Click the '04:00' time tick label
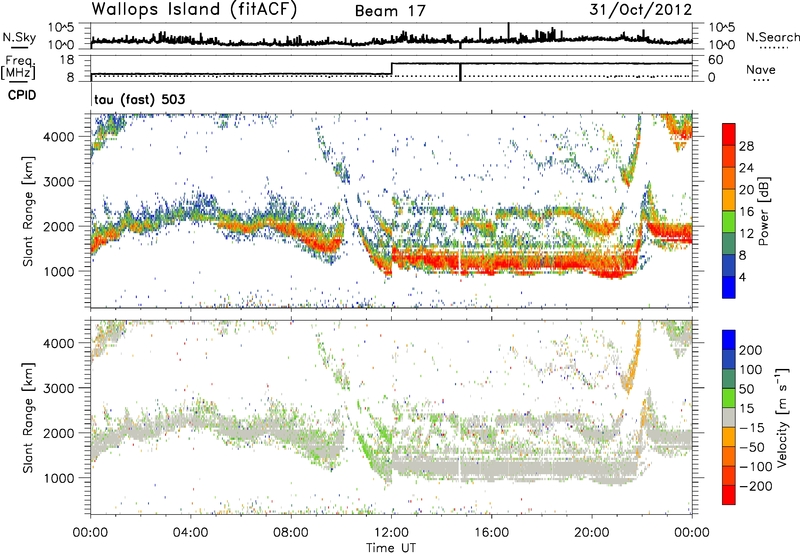Image resolution: width=800 pixels, height=554 pixels. pos(190,533)
